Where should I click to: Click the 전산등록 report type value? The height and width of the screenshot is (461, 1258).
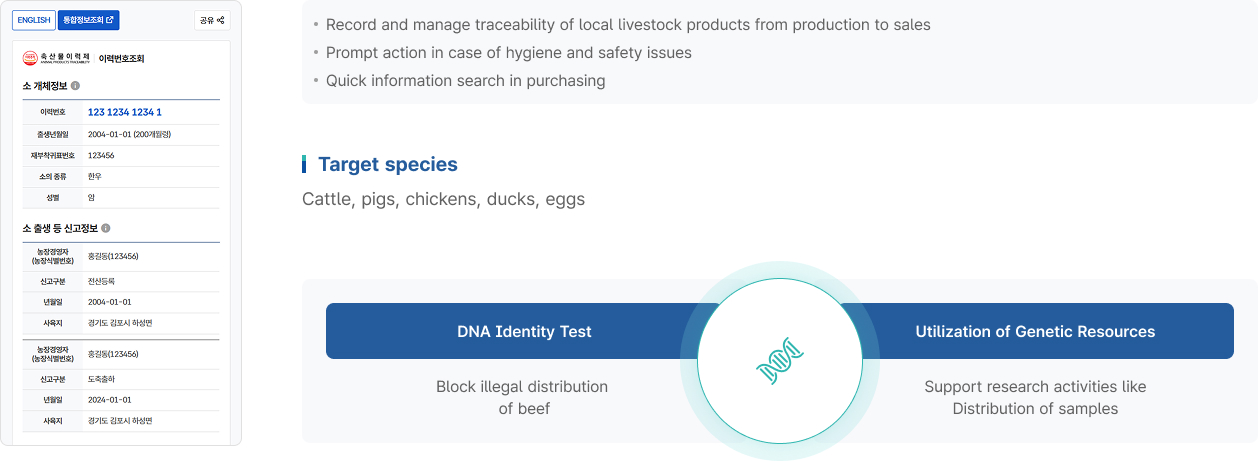(x=102, y=281)
